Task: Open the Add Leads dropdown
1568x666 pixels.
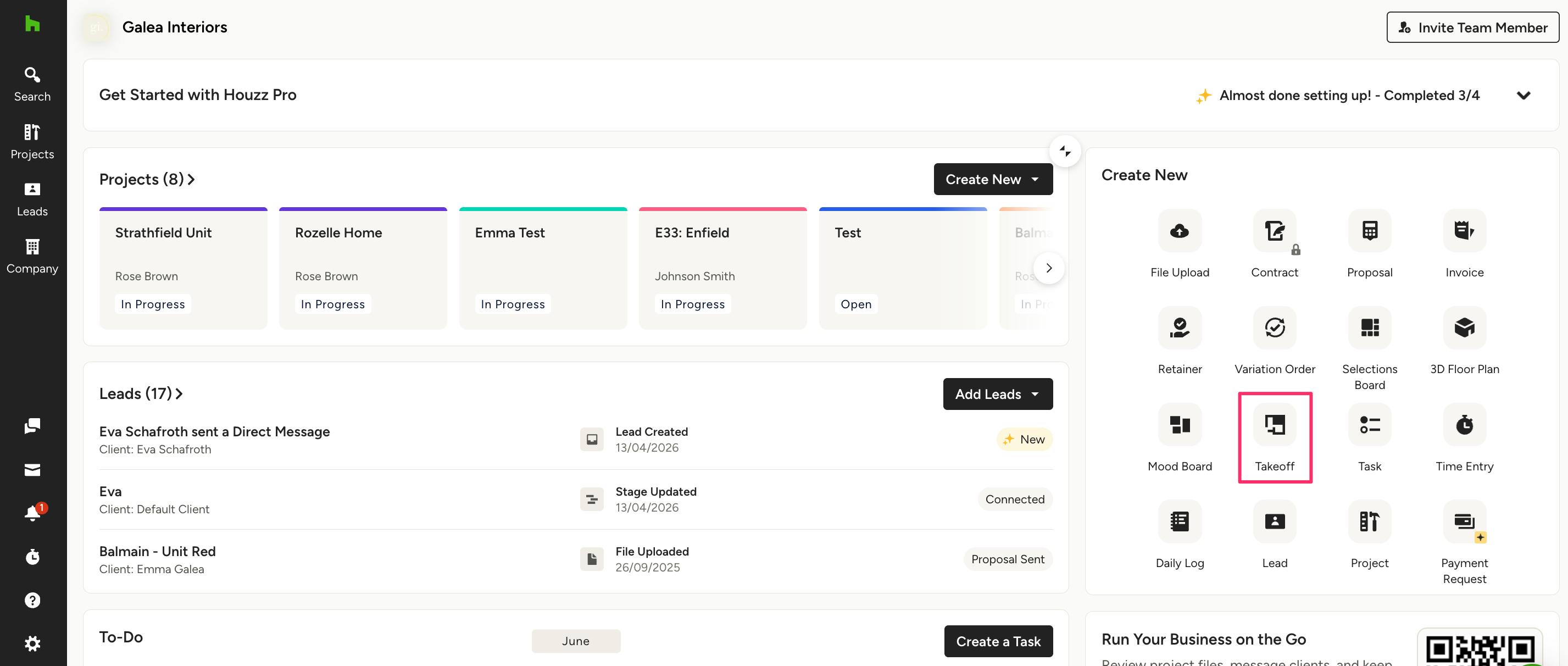Action: pyautogui.click(x=998, y=394)
